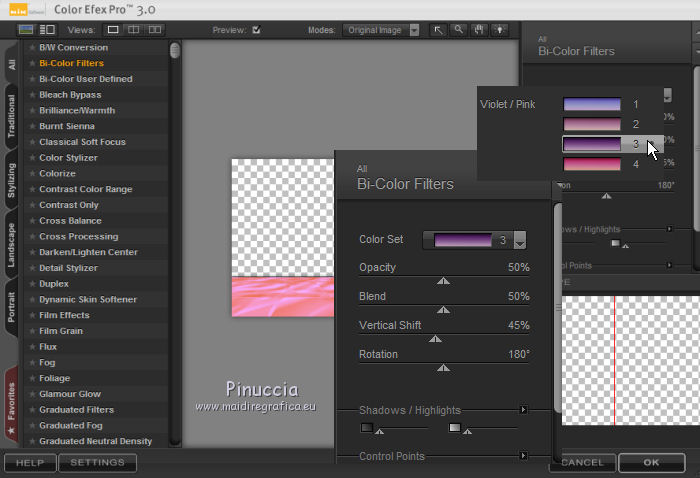Open the Settings button
The width and height of the screenshot is (700, 478).
pos(97,463)
